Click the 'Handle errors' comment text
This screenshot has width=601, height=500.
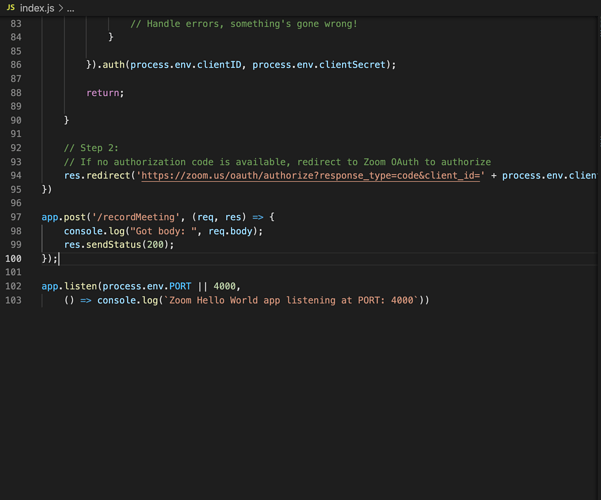[244, 24]
